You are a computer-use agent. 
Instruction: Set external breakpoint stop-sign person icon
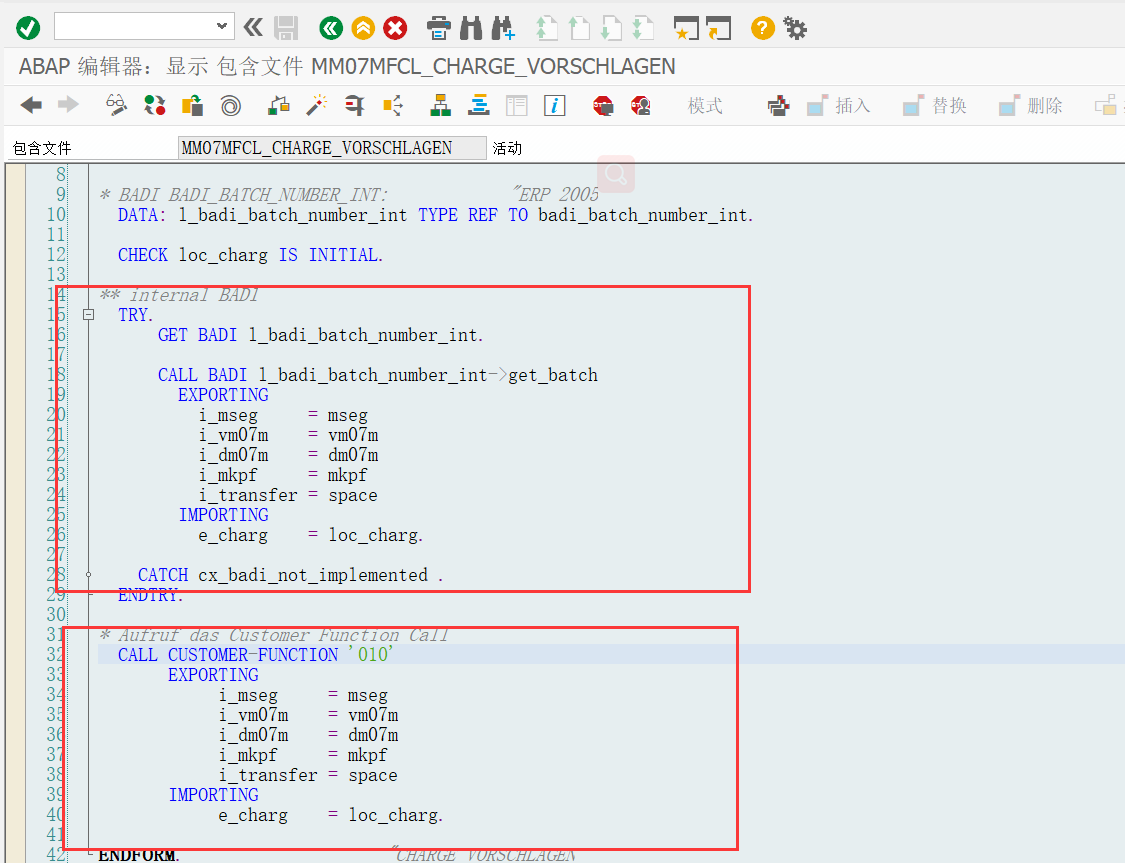click(641, 105)
